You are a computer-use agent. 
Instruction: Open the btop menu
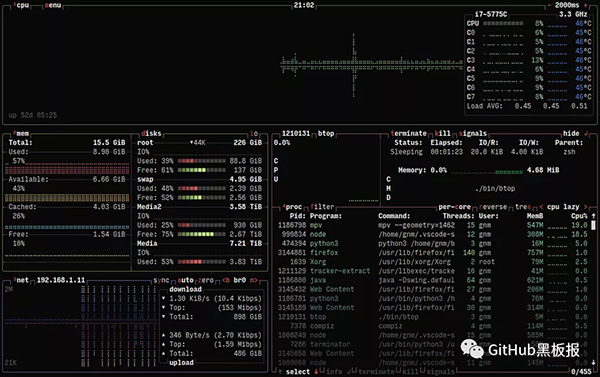click(x=52, y=5)
